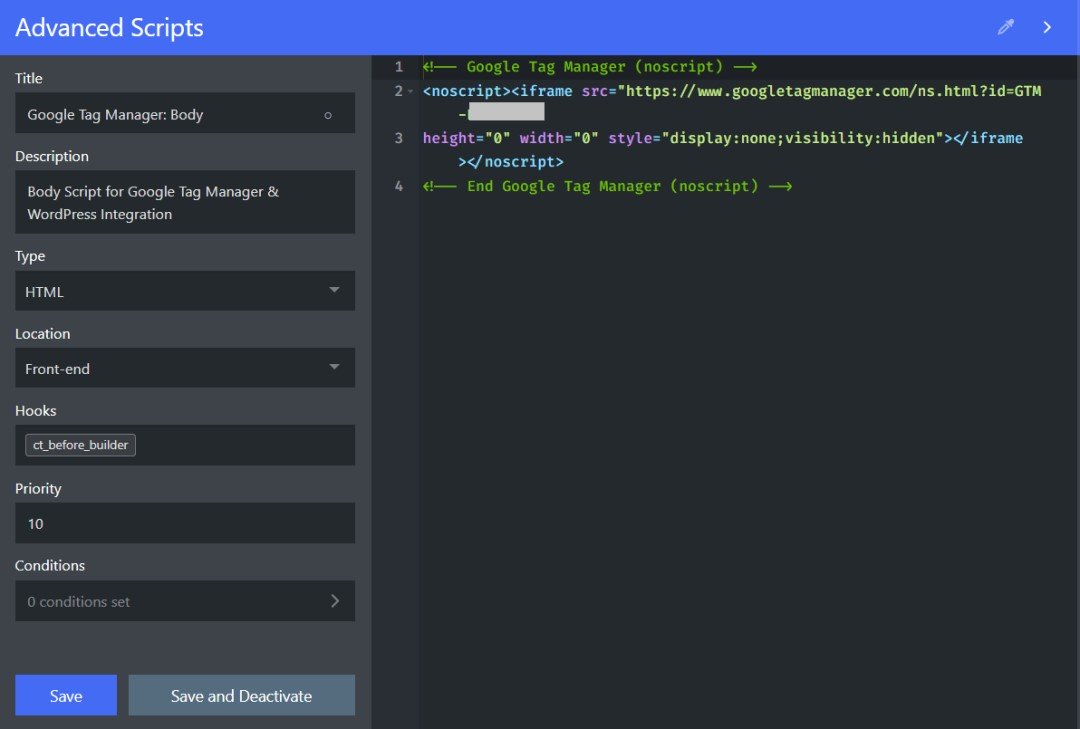
Task: Click the status circle inside the Title field
Action: [328, 114]
